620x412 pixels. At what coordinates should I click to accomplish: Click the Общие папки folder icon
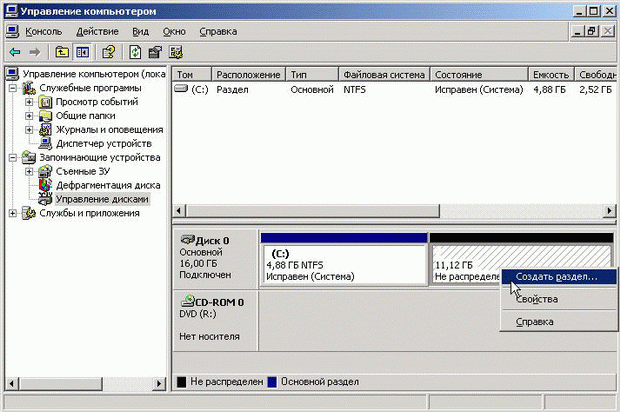[x=45, y=116]
